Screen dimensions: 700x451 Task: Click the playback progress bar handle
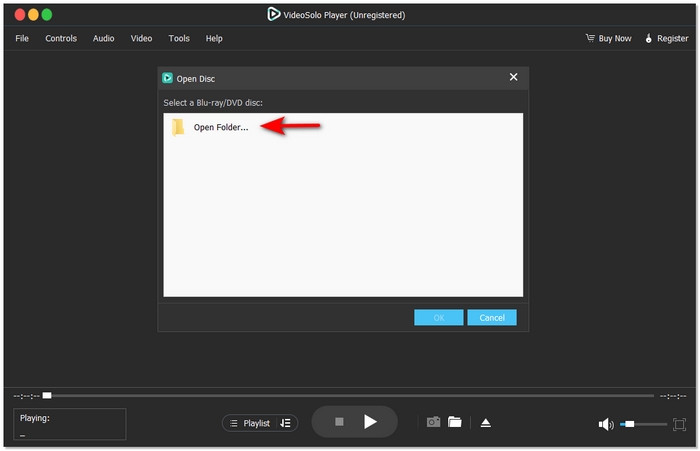[x=47, y=395]
